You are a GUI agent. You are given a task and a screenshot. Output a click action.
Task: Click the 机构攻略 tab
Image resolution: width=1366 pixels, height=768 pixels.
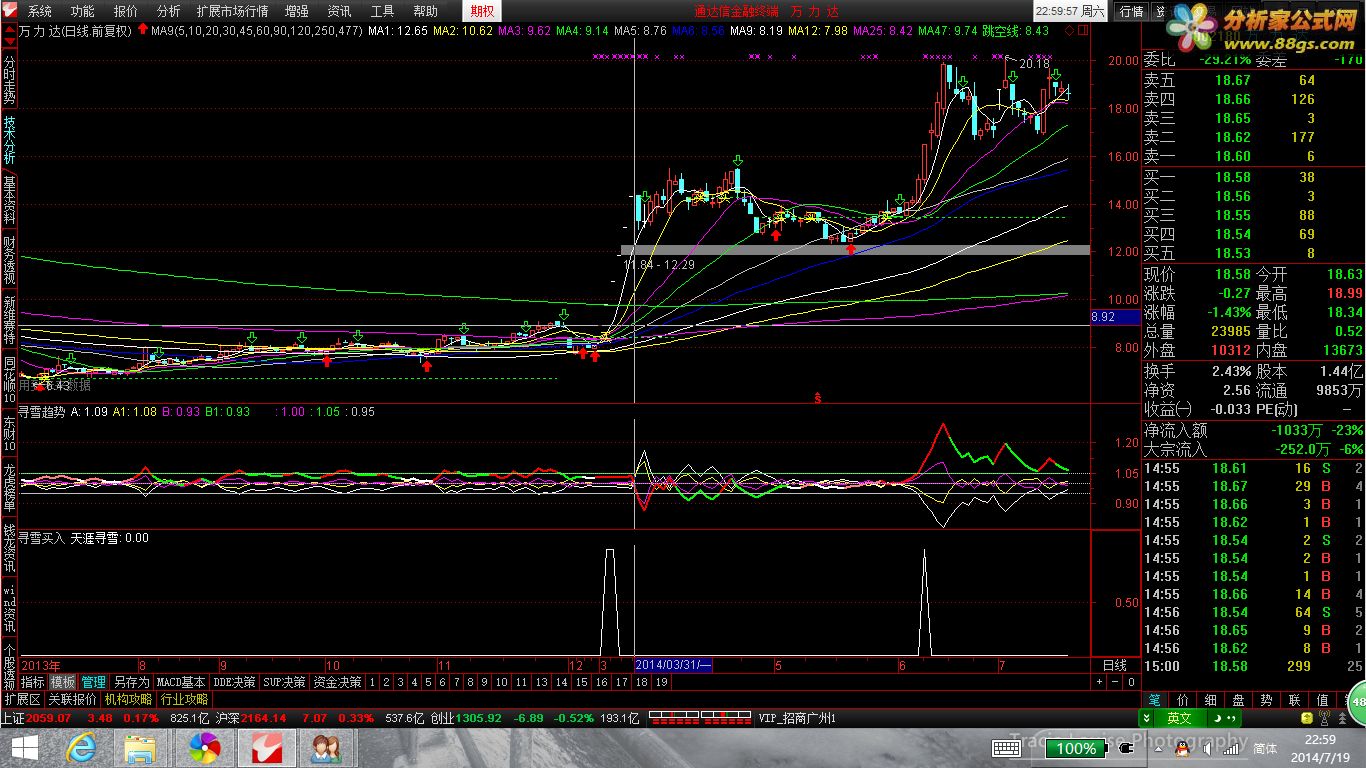[x=129, y=700]
